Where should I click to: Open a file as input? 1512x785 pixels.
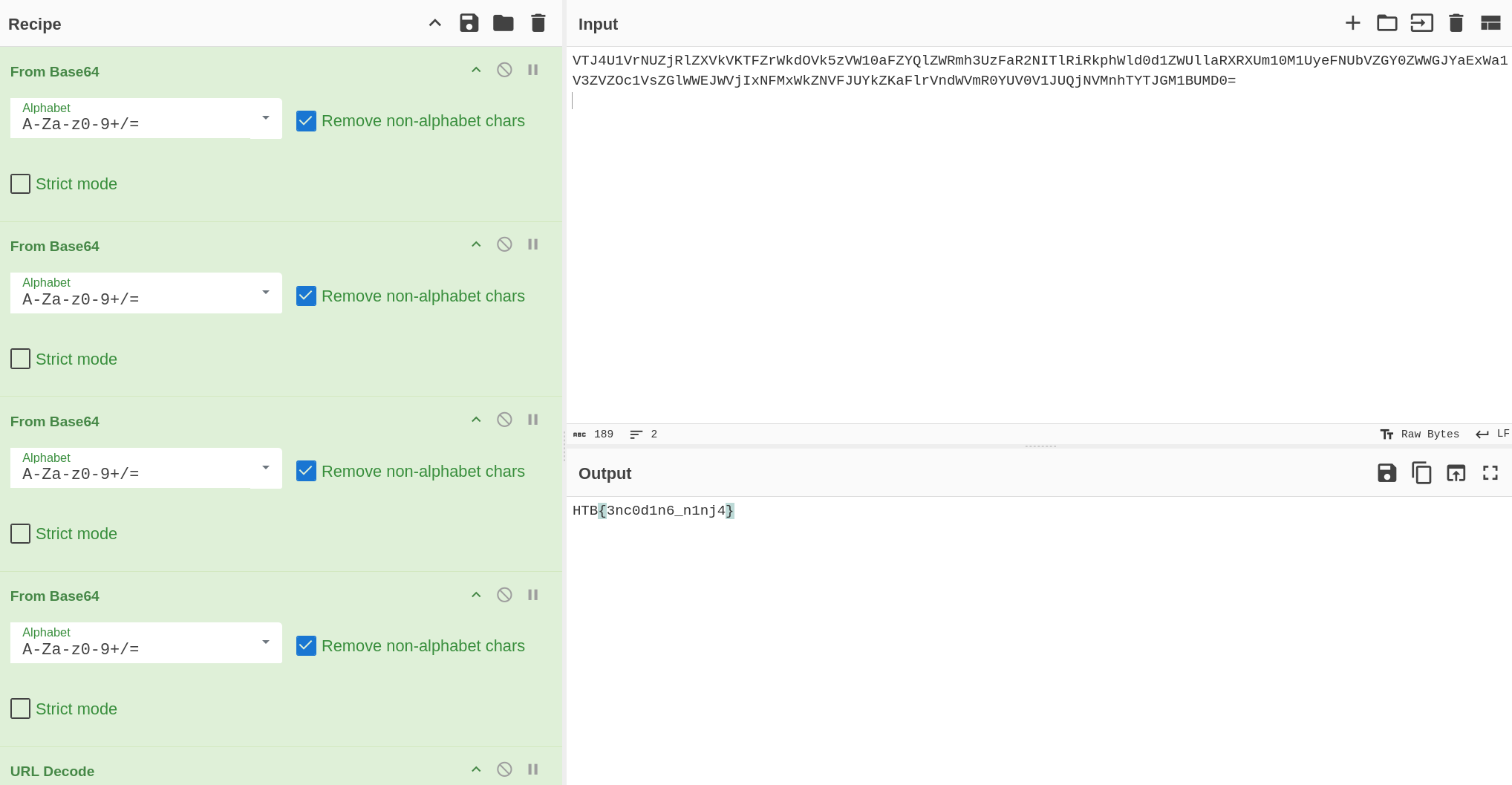point(1386,23)
